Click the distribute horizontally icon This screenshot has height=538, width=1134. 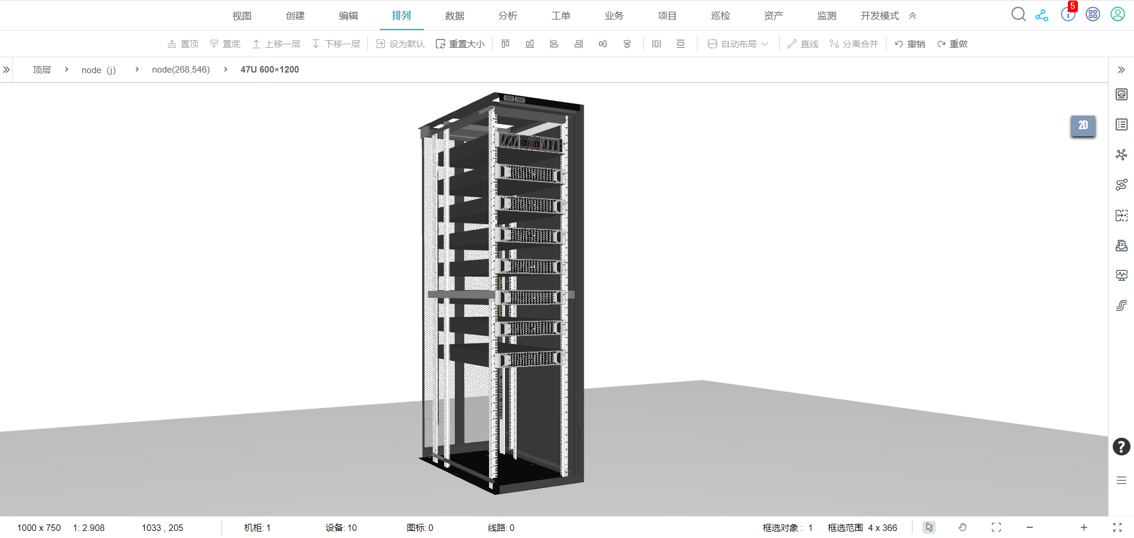tap(656, 44)
